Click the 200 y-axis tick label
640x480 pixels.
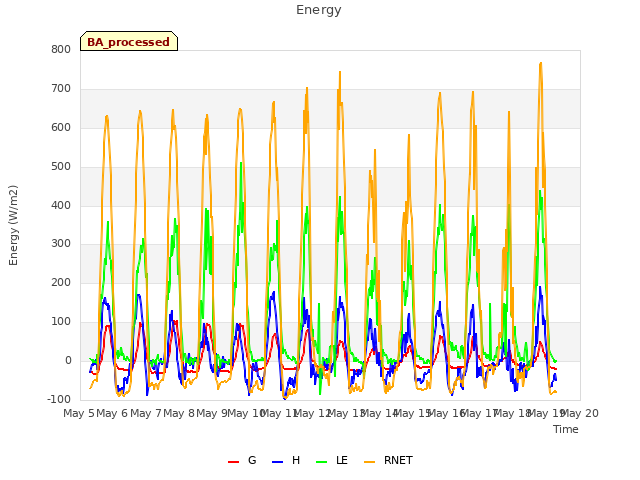pos(61,282)
